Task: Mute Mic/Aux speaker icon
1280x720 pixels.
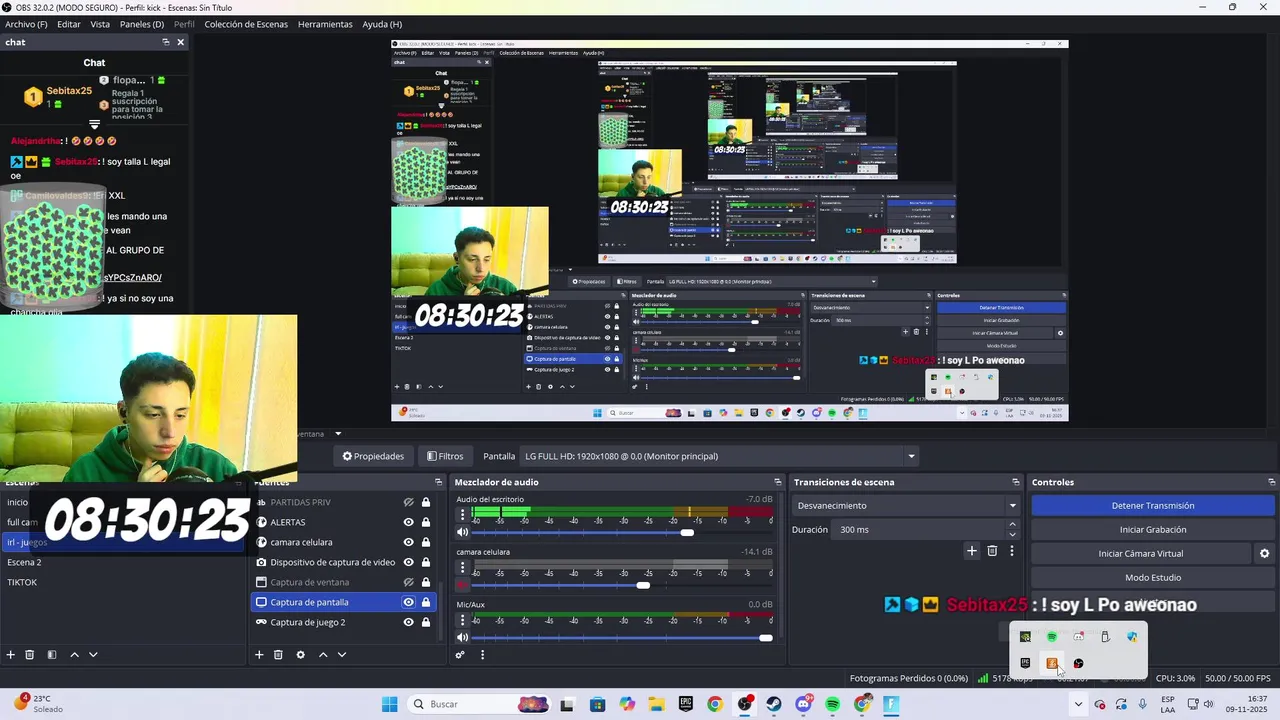Action: pyautogui.click(x=462, y=638)
